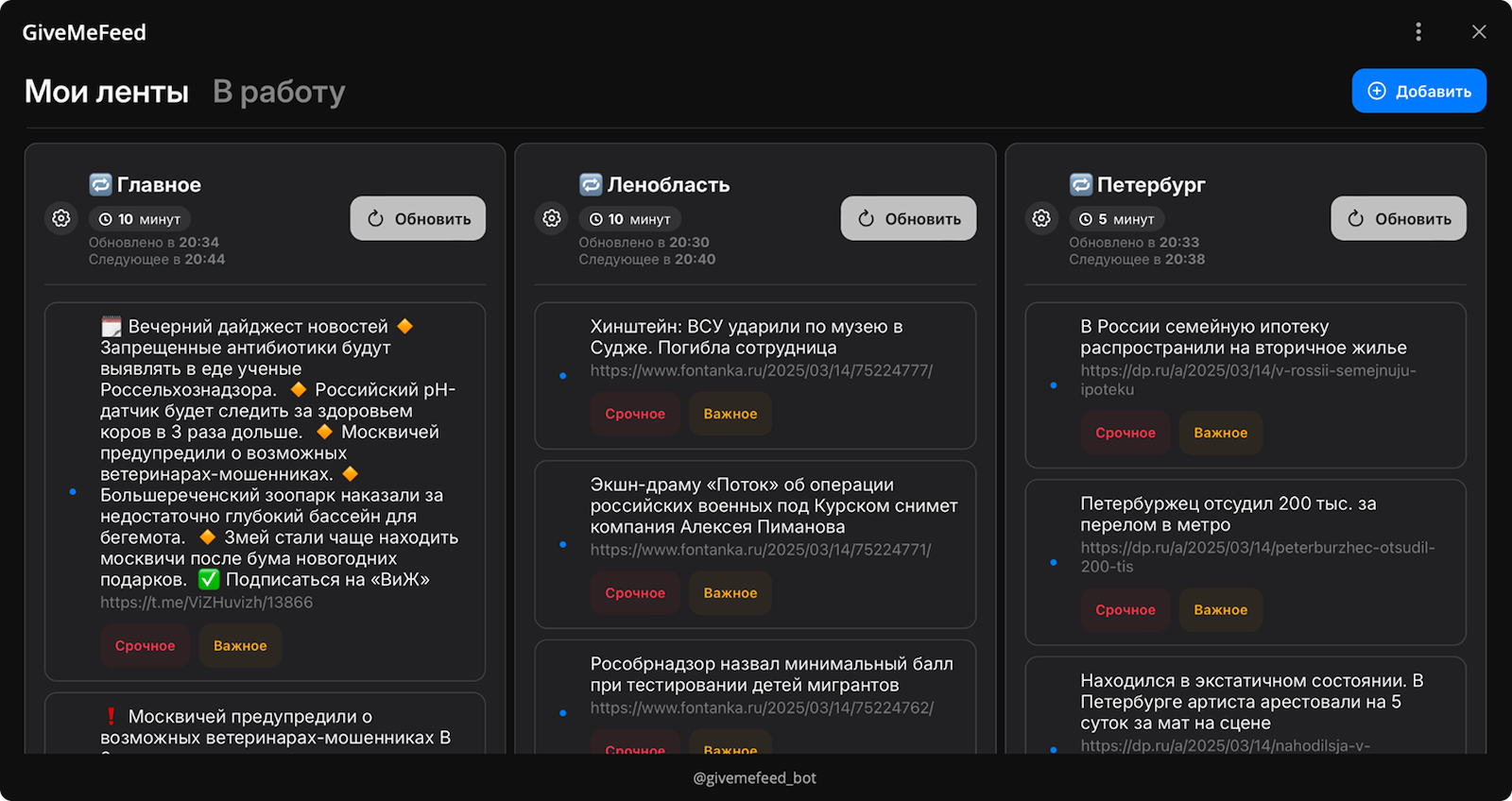Tag семейную ипотеку item as Важное
Viewport: 1512px width, 801px height.
point(1221,433)
